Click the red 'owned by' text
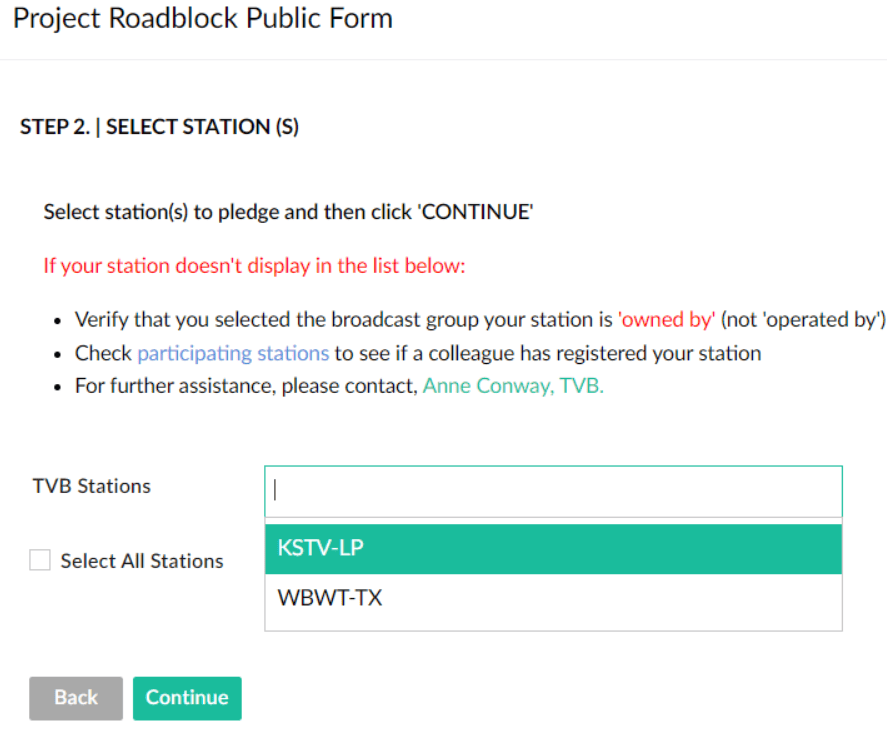 pos(667,321)
